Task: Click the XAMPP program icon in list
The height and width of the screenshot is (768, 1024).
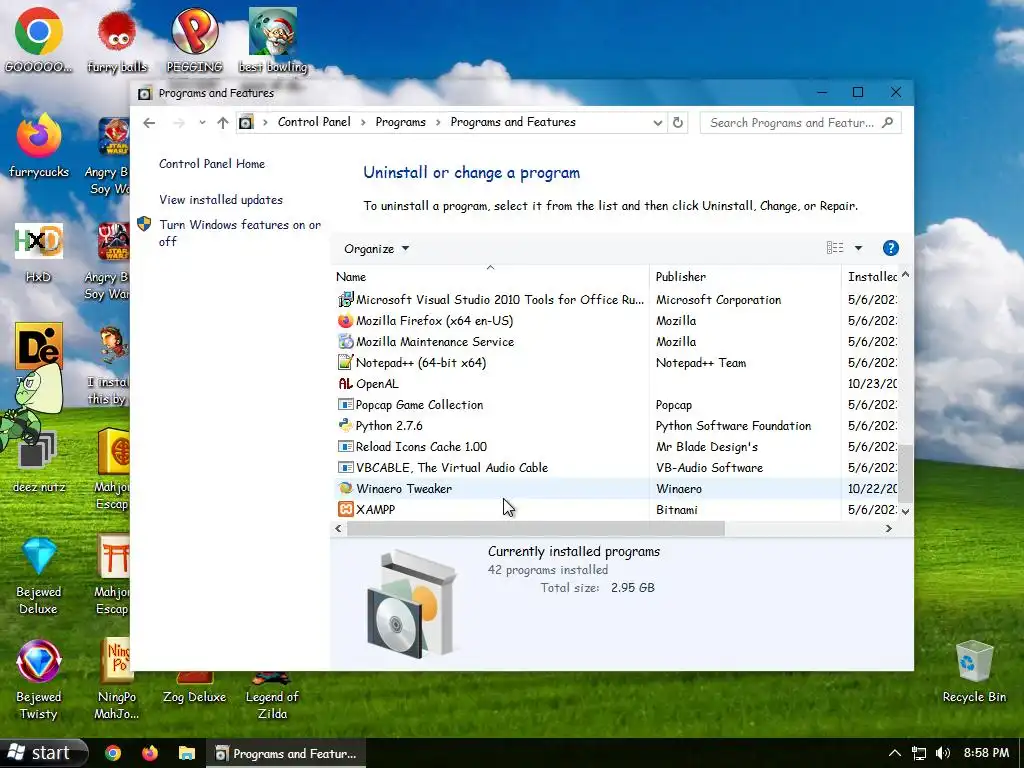Action: point(345,509)
